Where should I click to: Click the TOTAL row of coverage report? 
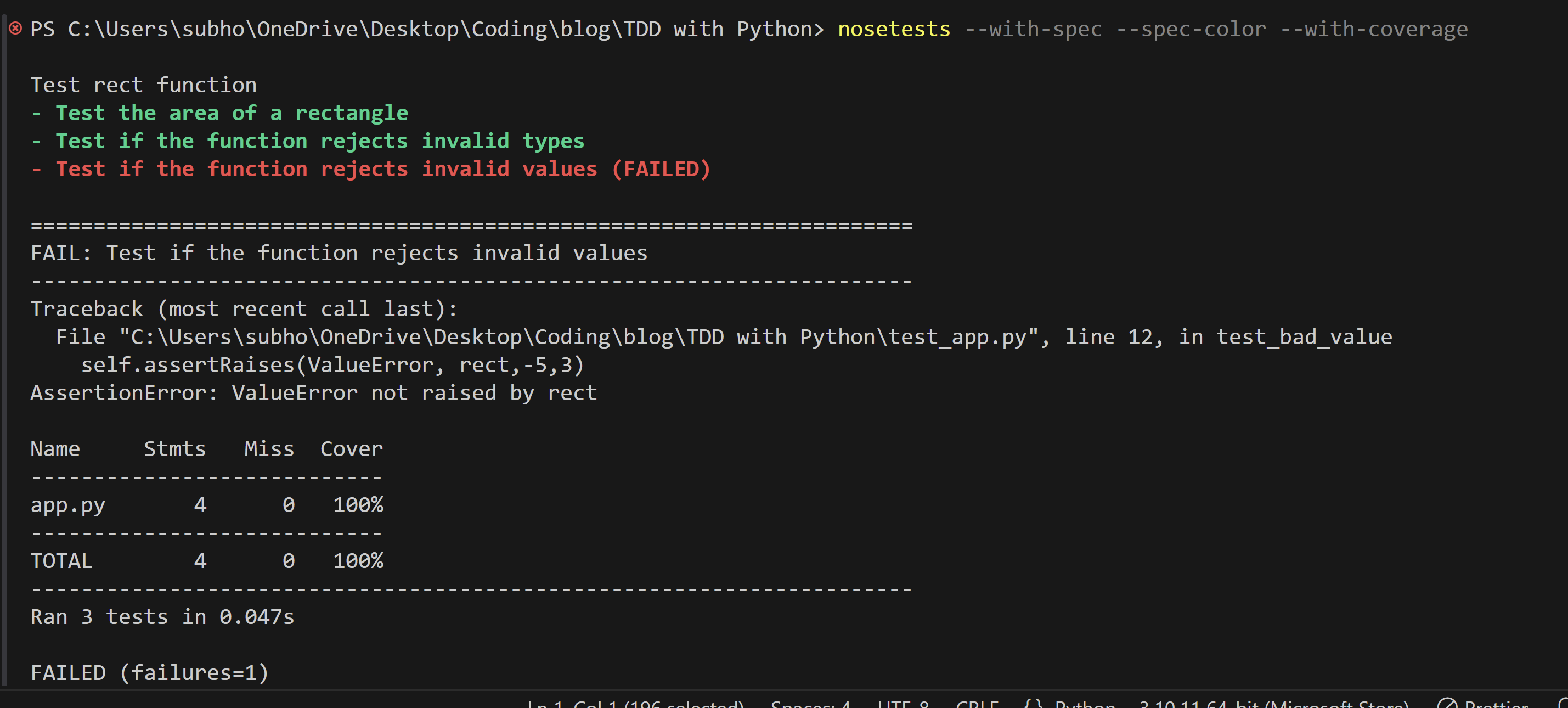tap(207, 561)
